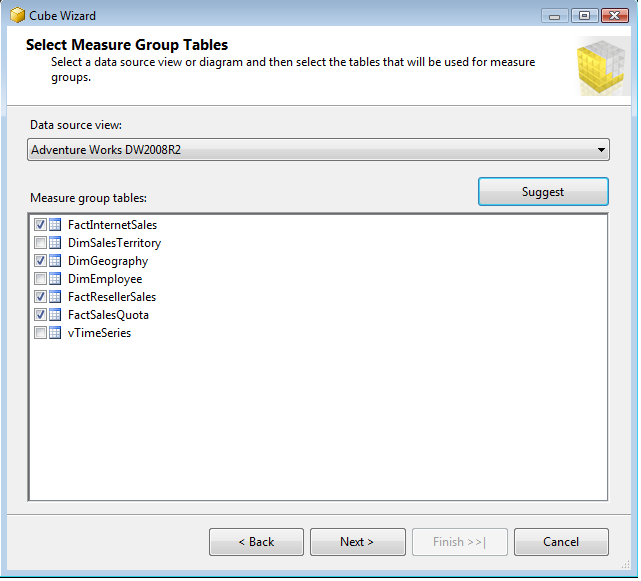Screen dimensions: 641x581
Task: Check the DimEmployee checkbox
Action: pos(40,278)
